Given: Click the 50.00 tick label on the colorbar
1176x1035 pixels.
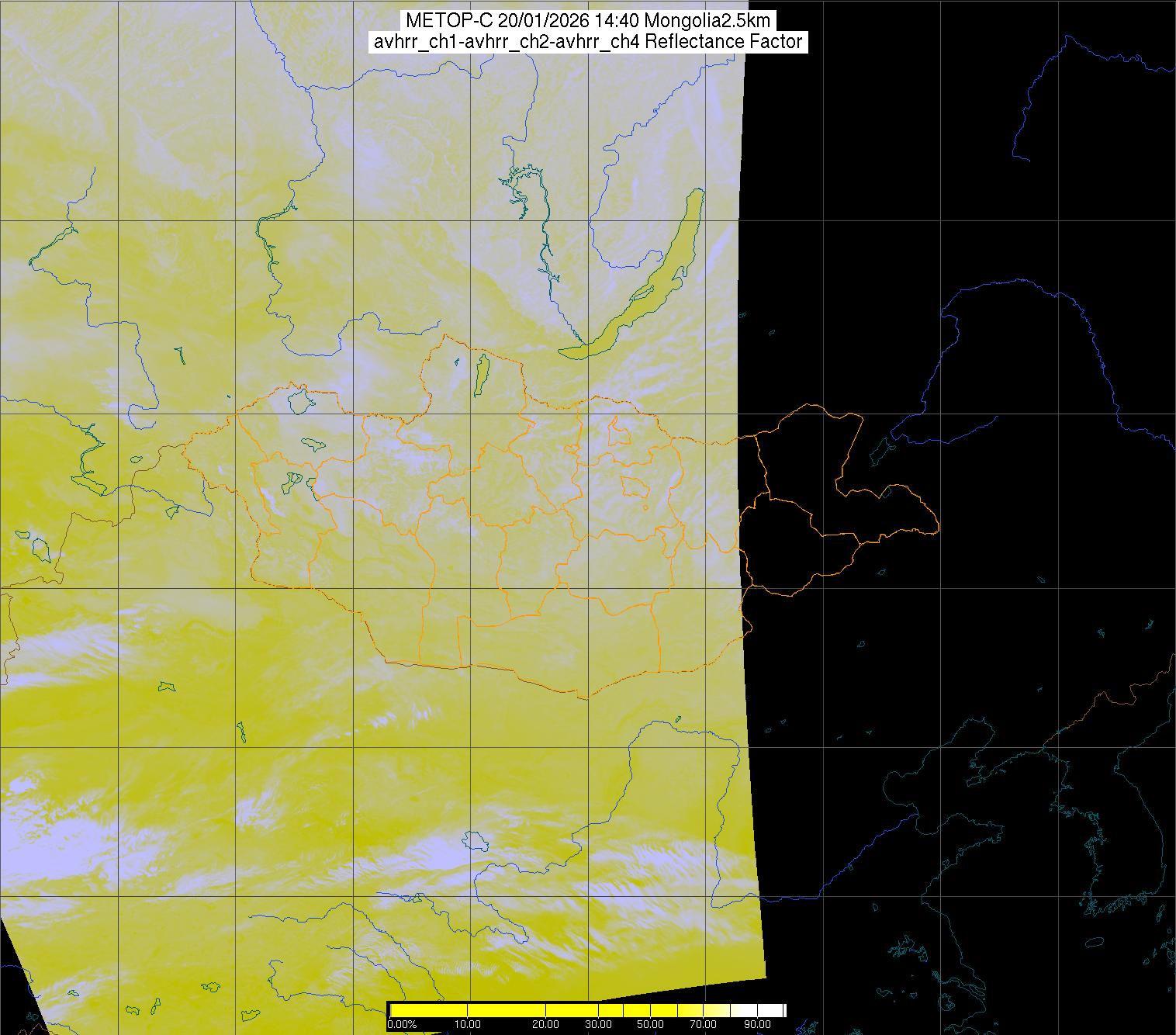Looking at the screenshot, I should pyautogui.click(x=650, y=1025).
